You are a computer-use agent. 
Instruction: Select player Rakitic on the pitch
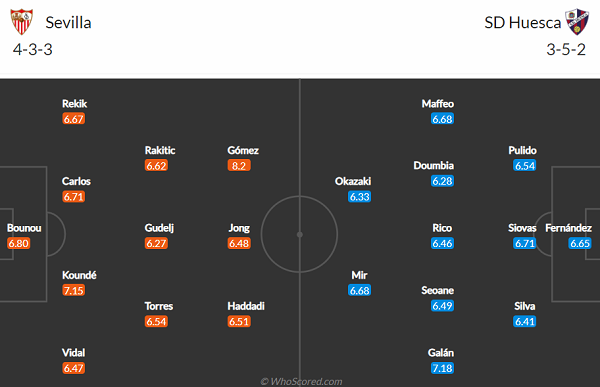pyautogui.click(x=160, y=150)
